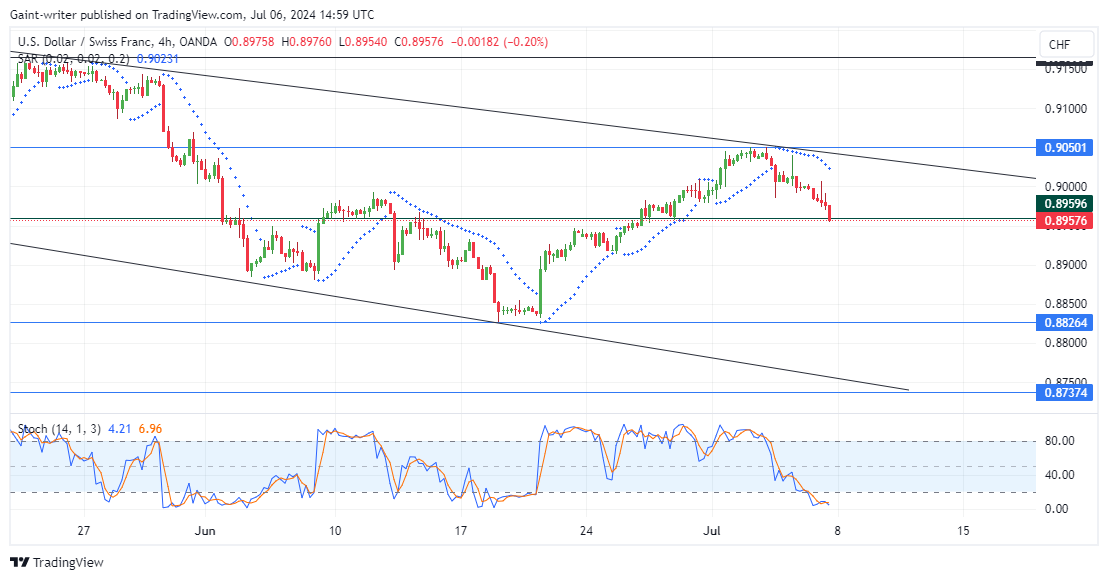The image size is (1108, 580).
Task: Click the 0.88264 support price label
Action: pos(1064,323)
